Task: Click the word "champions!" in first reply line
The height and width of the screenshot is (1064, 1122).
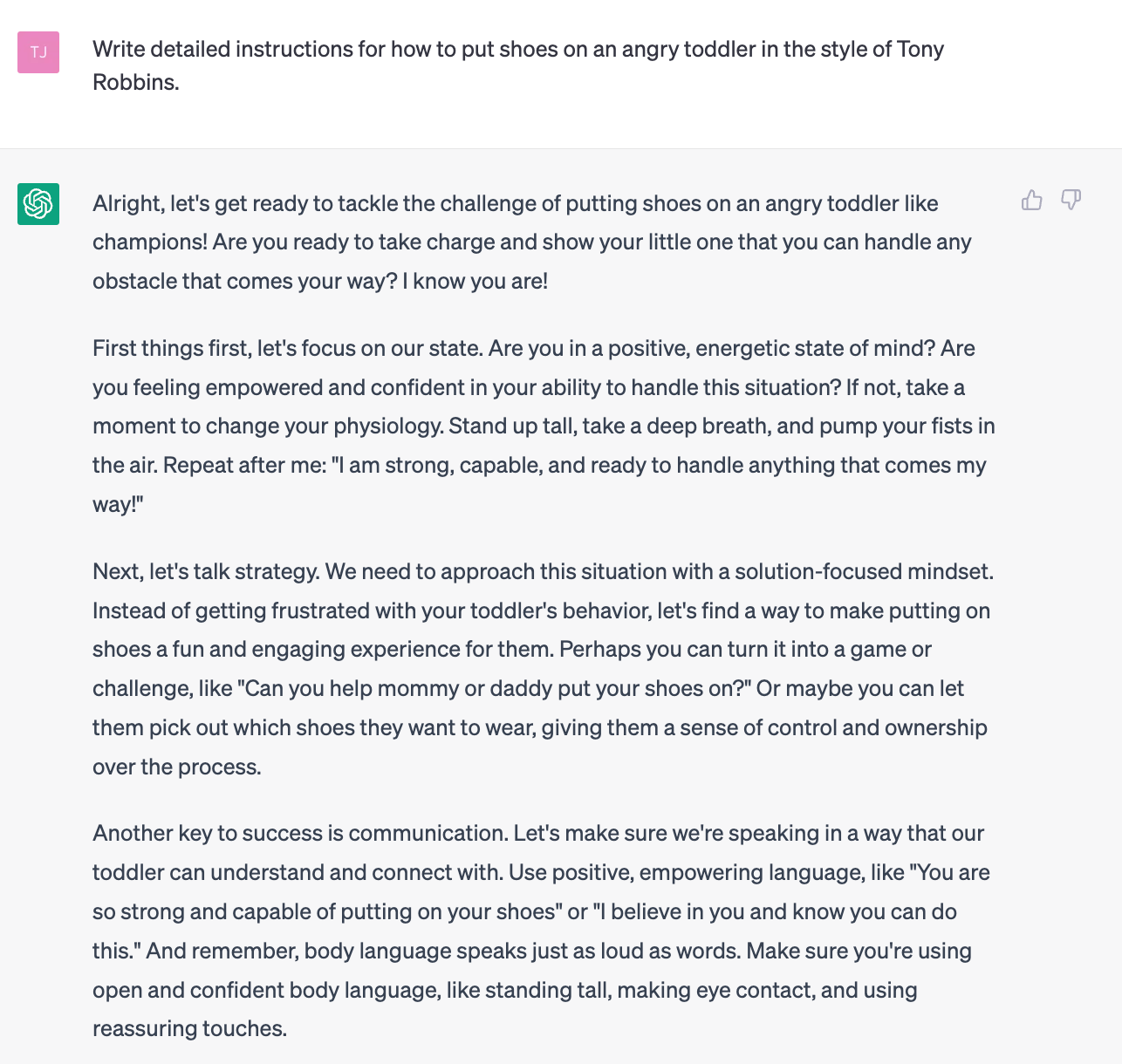Action: [x=150, y=242]
